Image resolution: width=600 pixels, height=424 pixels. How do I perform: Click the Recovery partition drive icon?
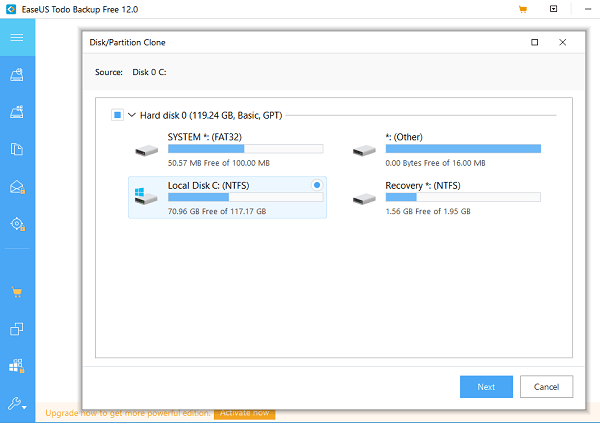(364, 199)
